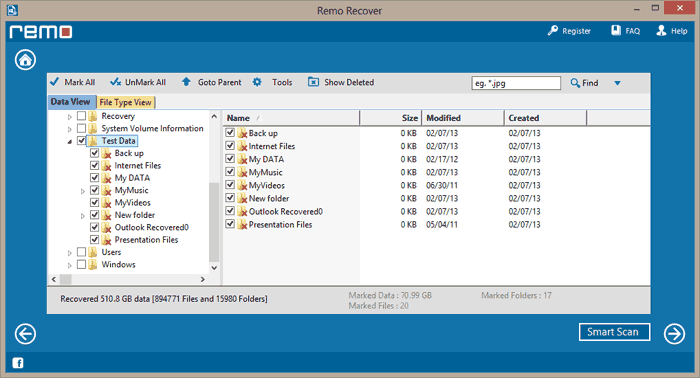This screenshot has height=378, width=700.
Task: Click the Tools gear icon
Action: pos(257,82)
